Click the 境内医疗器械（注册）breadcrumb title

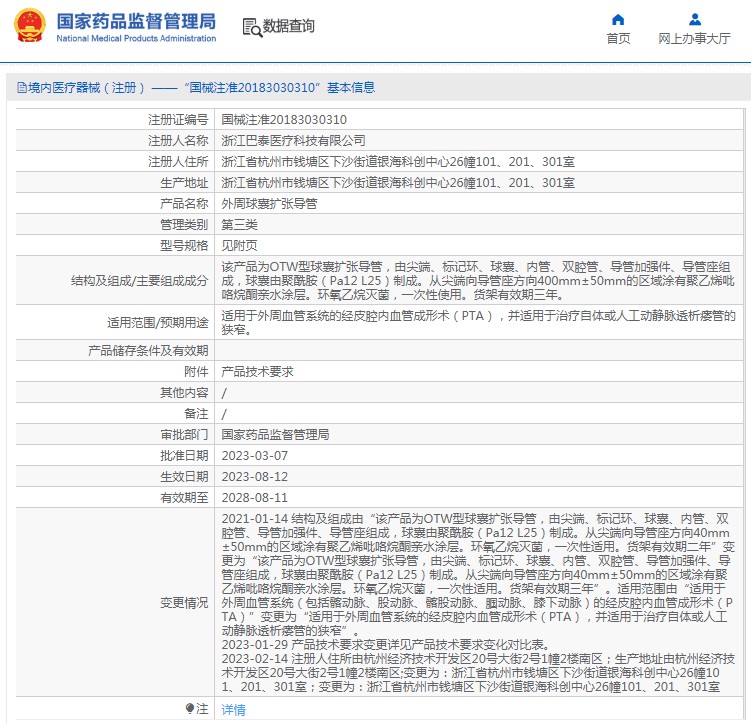point(86,88)
